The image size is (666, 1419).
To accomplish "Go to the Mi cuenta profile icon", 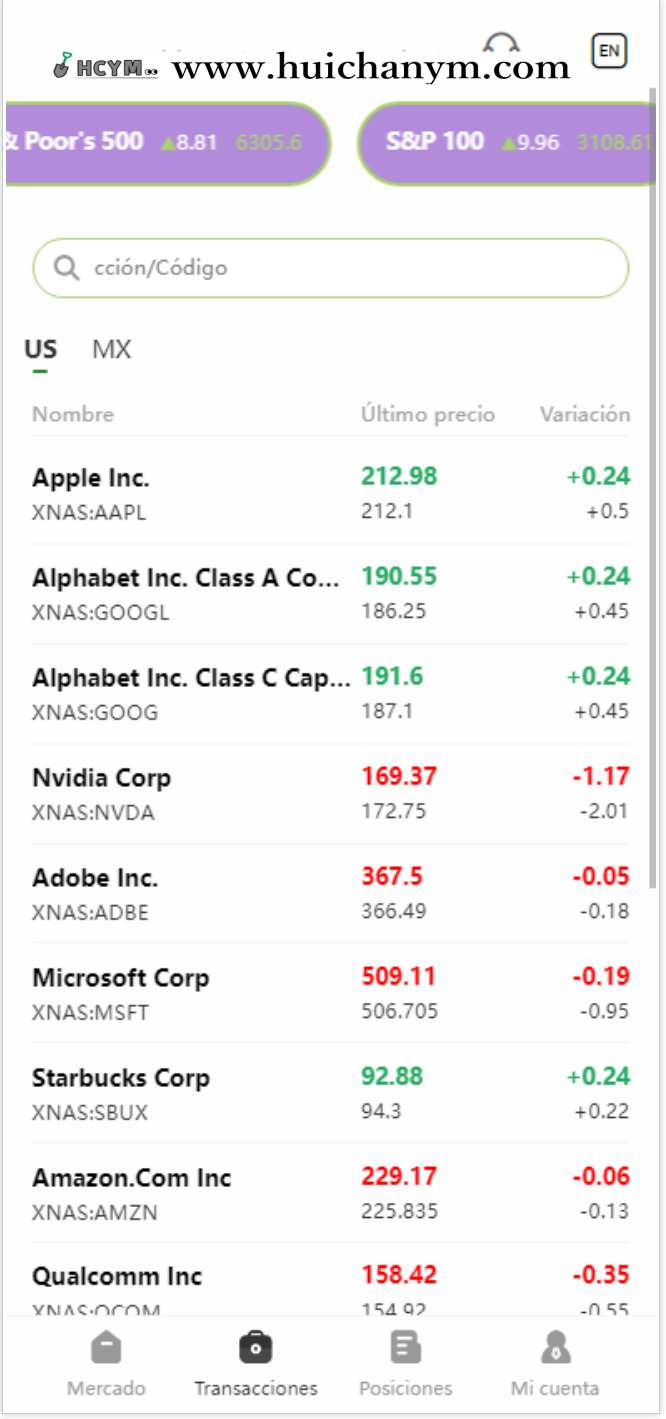I will (x=555, y=1349).
